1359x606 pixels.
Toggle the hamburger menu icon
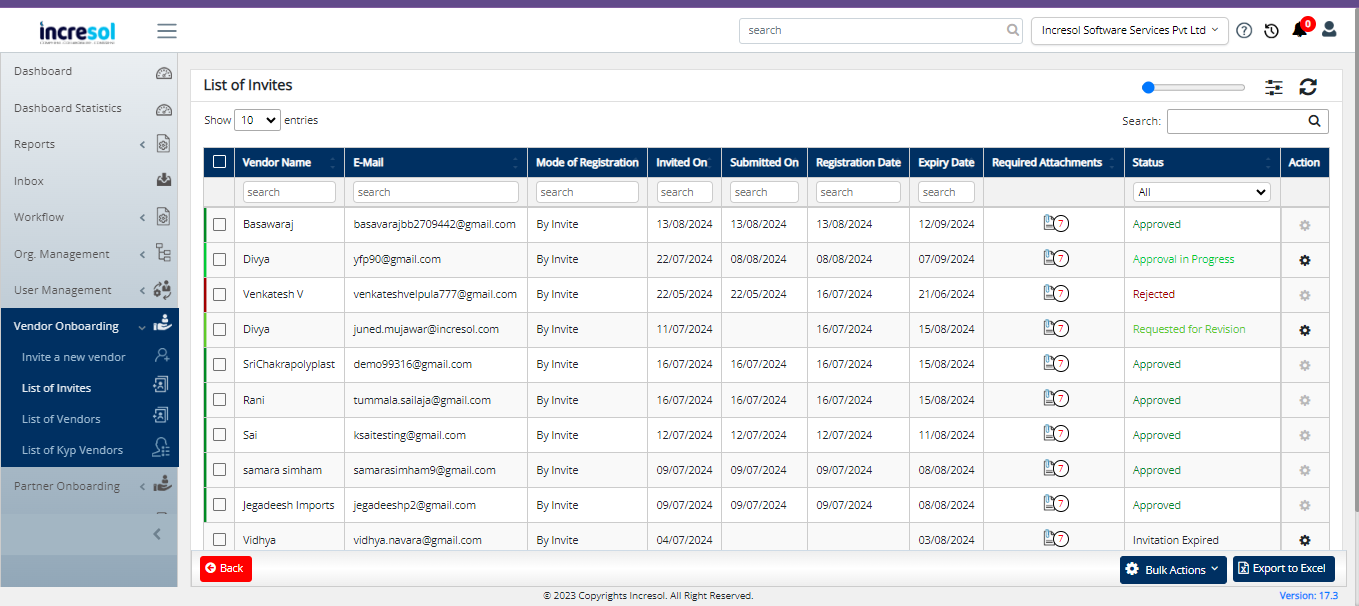167,31
